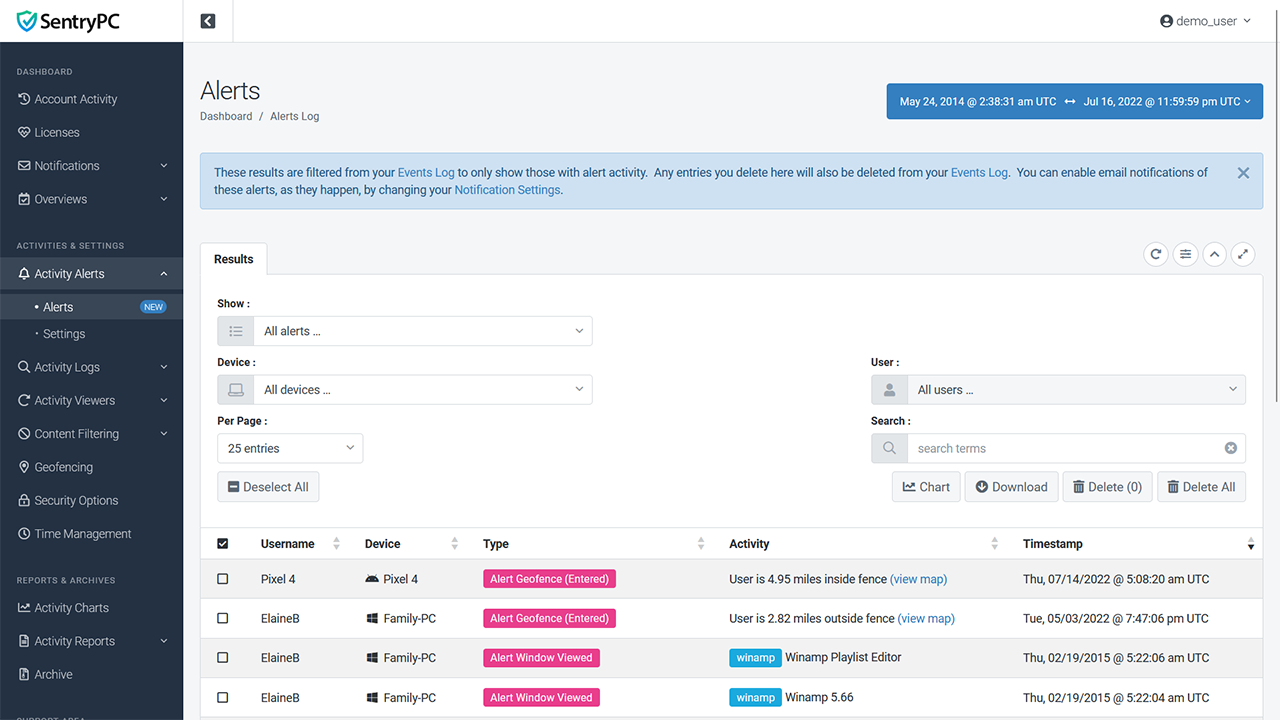The width and height of the screenshot is (1280, 720).
Task: Expand Activity Reports menu
Action: [x=91, y=641]
